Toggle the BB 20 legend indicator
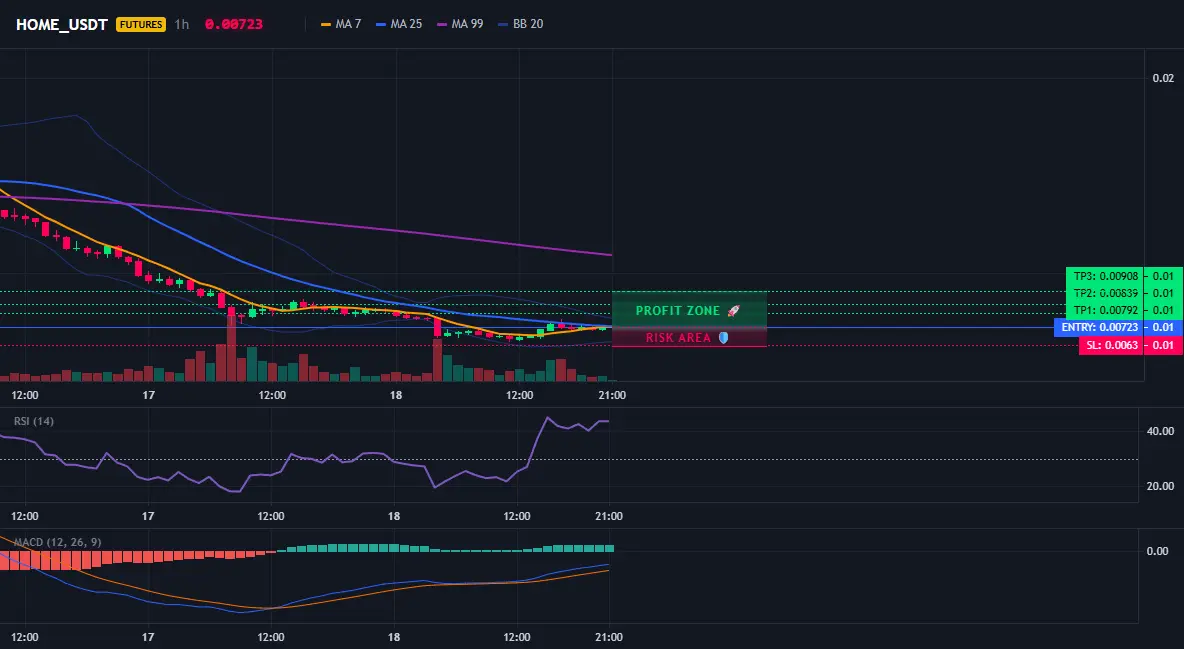This screenshot has height=649, width=1184. [521, 24]
